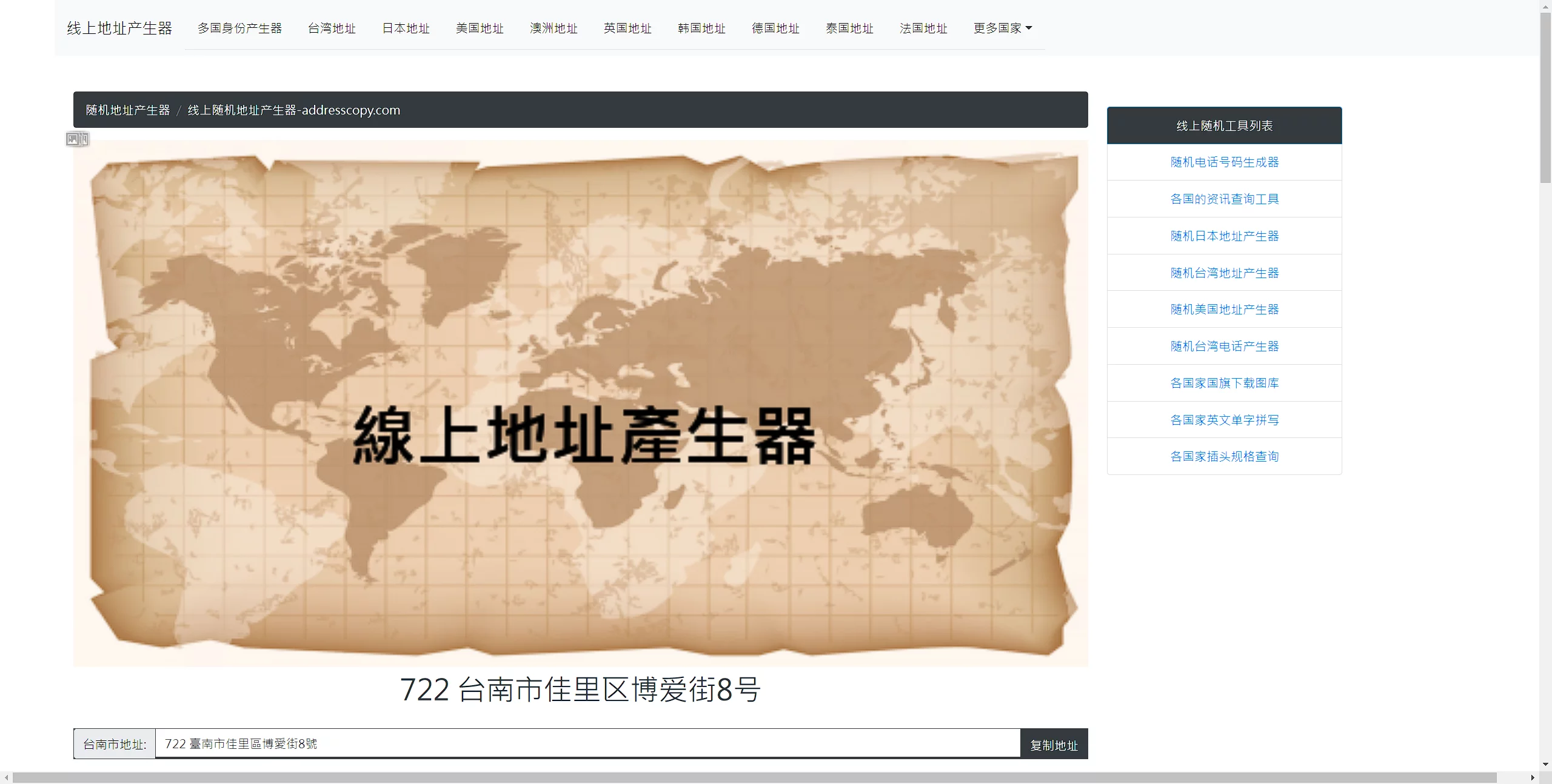The width and height of the screenshot is (1552, 784).
Task: Click the 随机地址产生器 breadcrumb link
Action: [128, 110]
